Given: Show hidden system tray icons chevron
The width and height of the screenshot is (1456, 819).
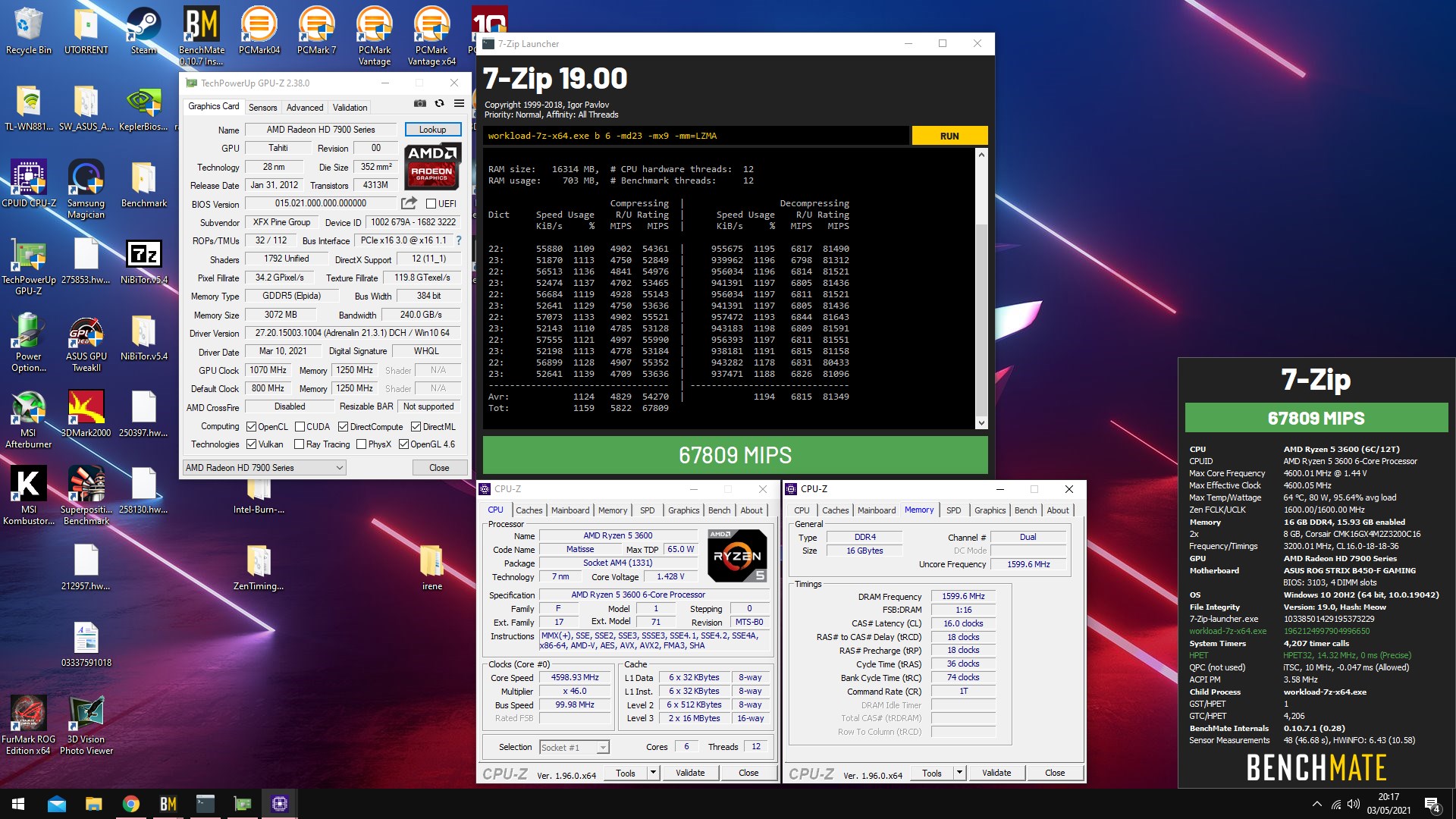Looking at the screenshot, I should 1316,805.
